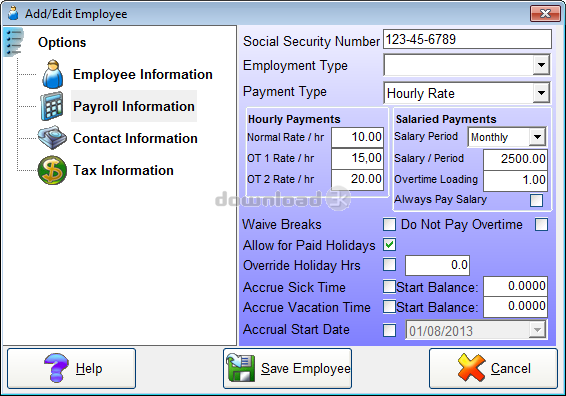This screenshot has height=396, width=566.
Task: Click the Employee Information person icon
Action: click(53, 74)
